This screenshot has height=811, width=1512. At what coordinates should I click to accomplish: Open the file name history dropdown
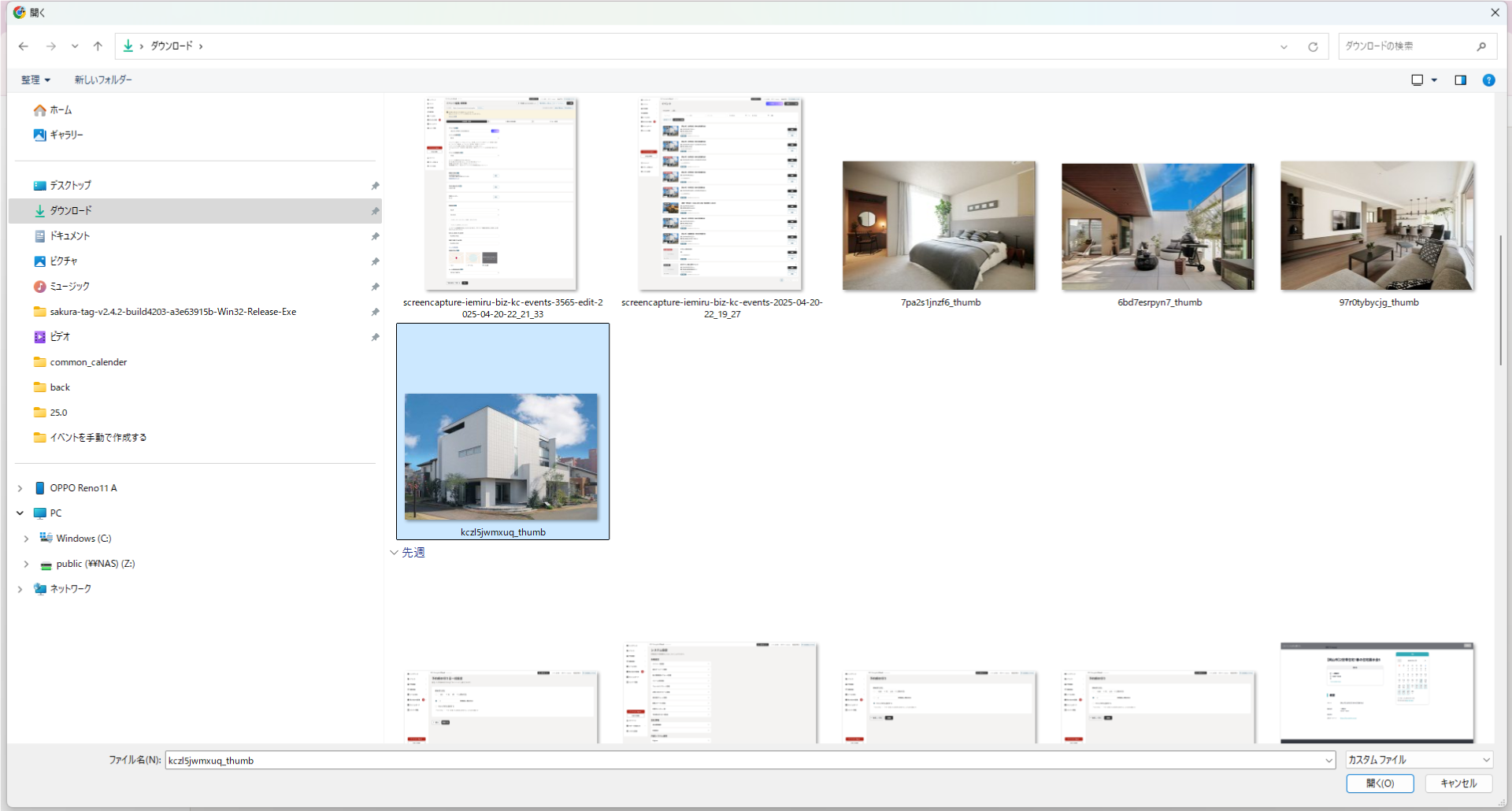(1329, 761)
